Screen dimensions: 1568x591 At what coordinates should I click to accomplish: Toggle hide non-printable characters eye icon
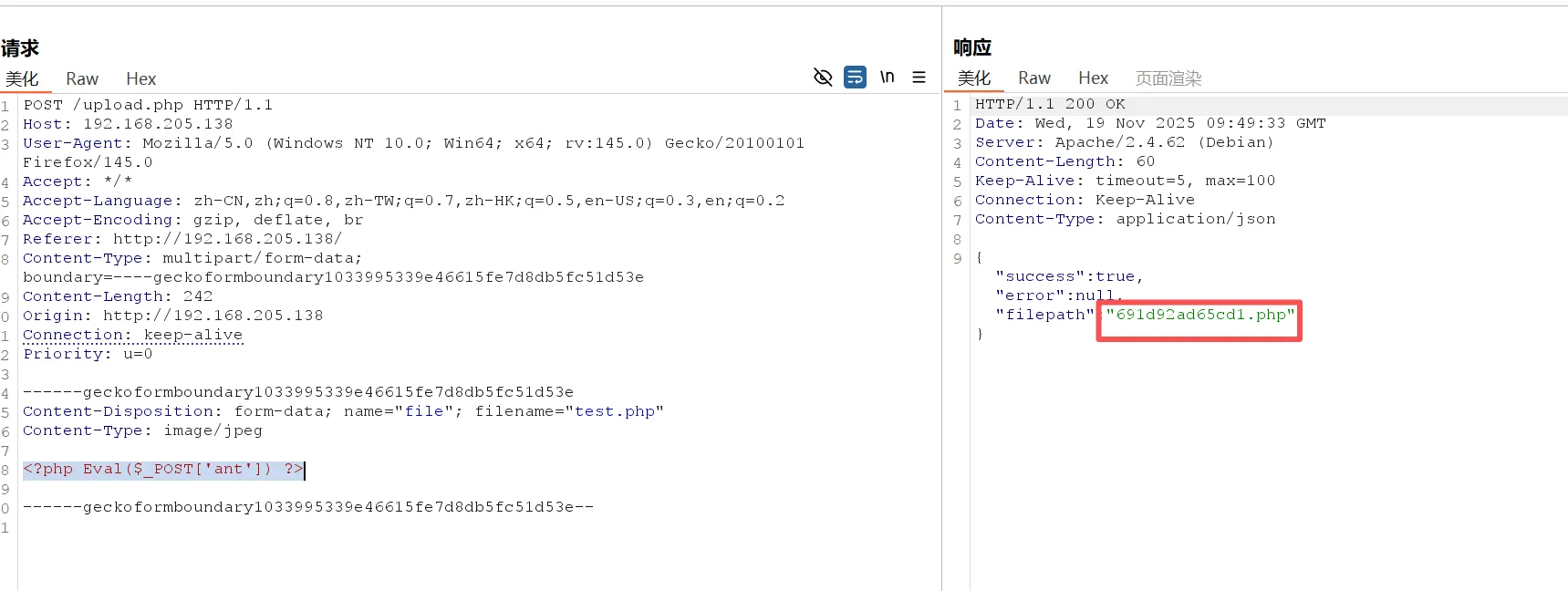[x=823, y=78]
